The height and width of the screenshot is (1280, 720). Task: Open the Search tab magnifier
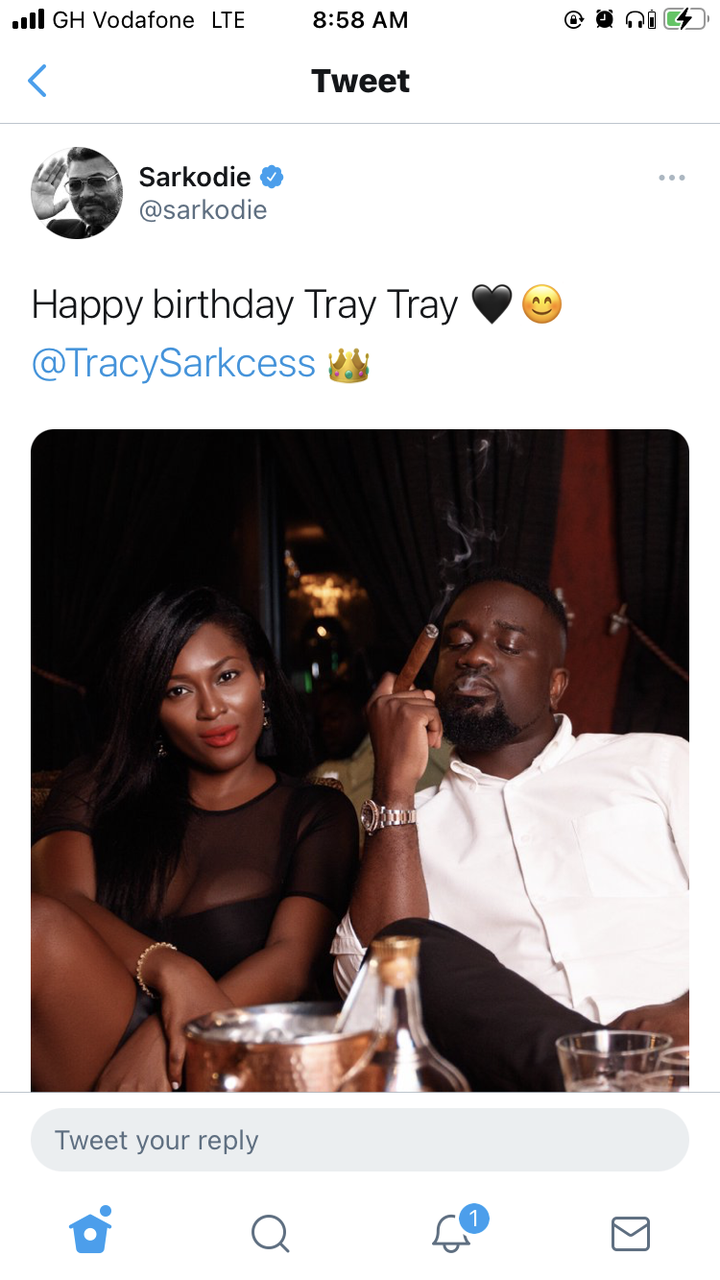pos(270,1233)
